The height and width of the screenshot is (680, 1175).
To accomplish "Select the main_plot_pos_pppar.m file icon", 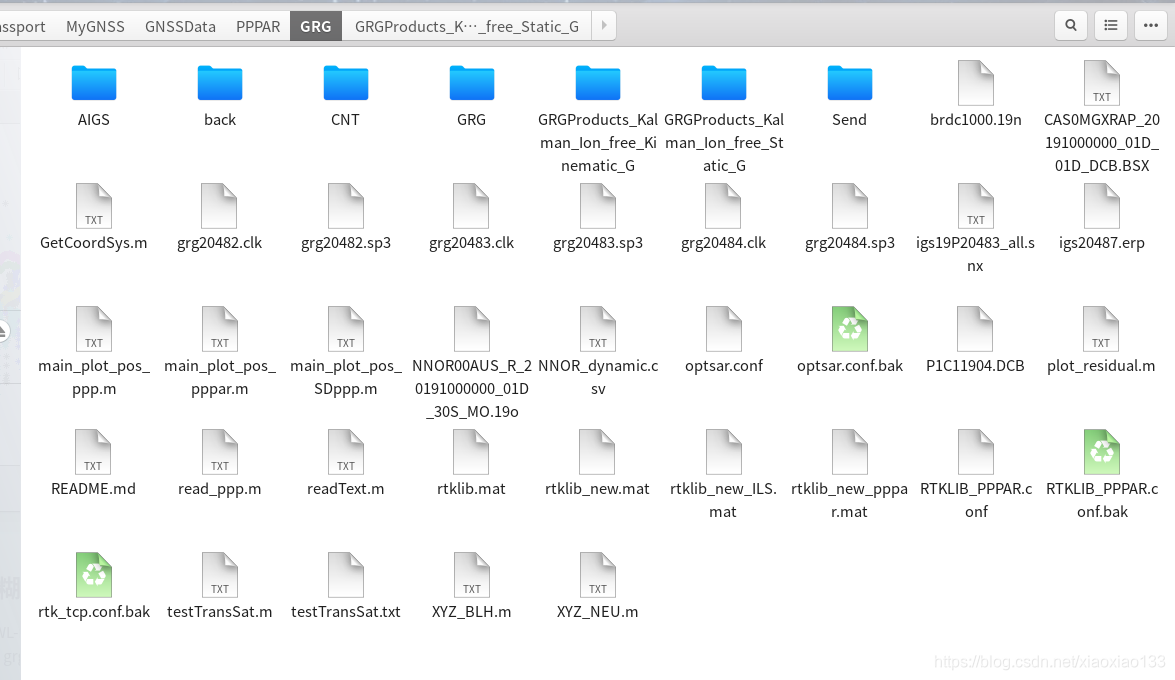I will tap(220, 329).
